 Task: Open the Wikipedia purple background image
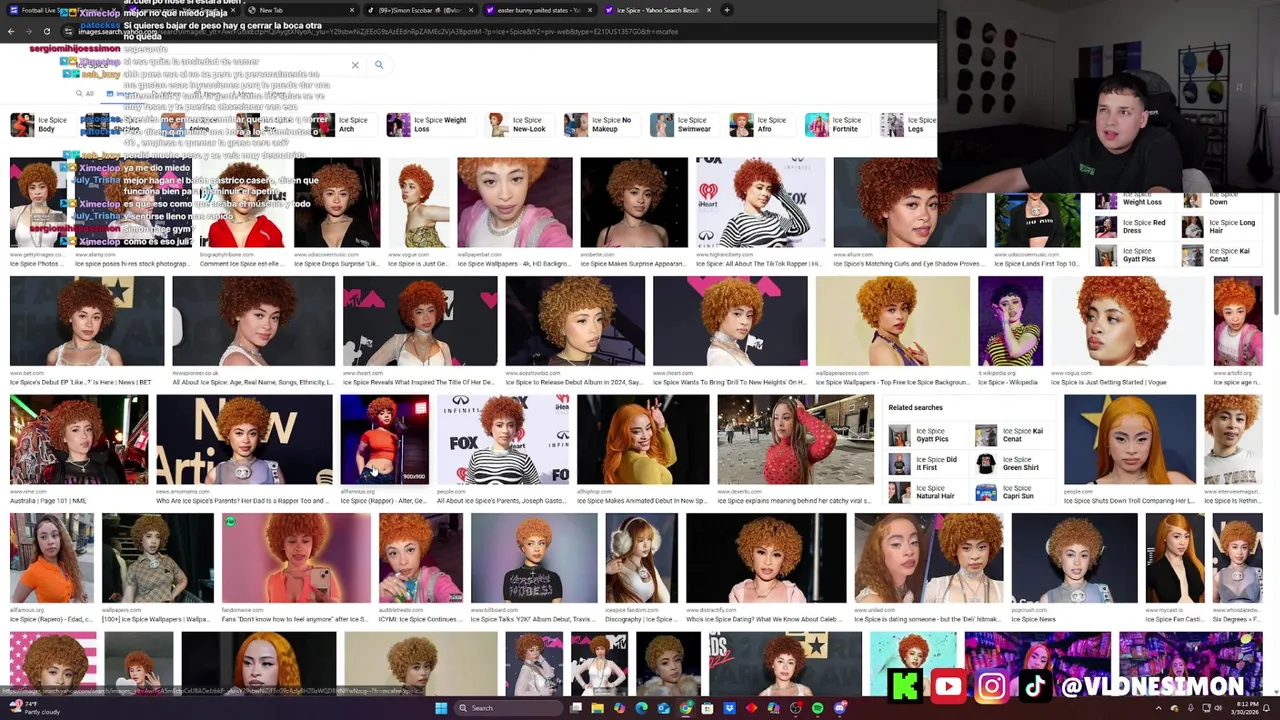tap(1010, 321)
